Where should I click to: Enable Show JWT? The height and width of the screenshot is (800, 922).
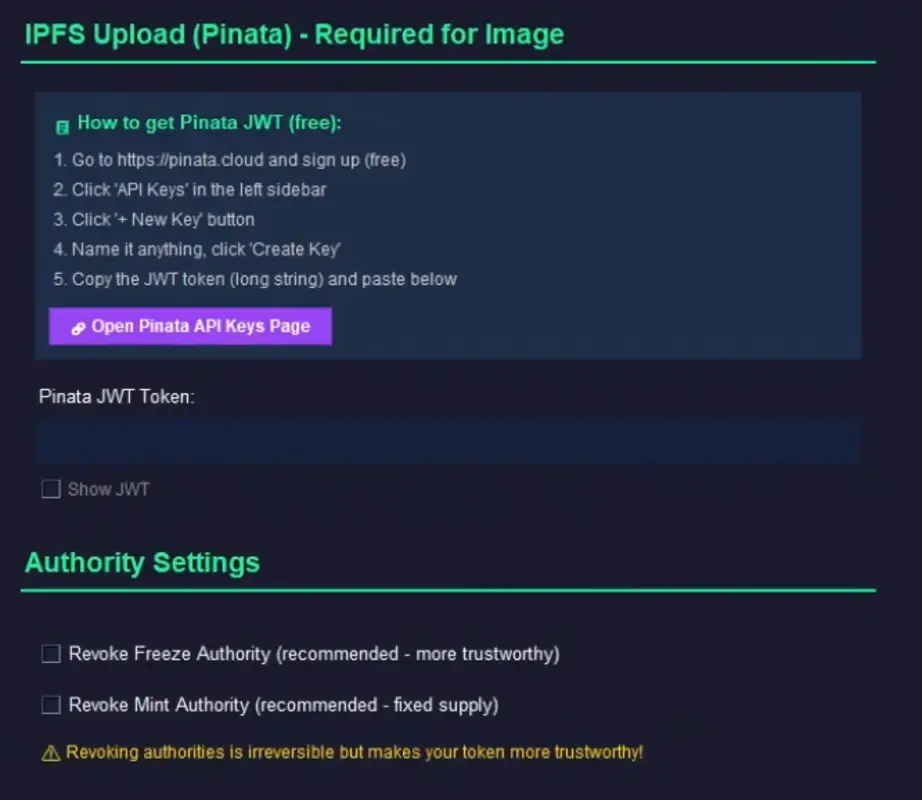pos(50,489)
